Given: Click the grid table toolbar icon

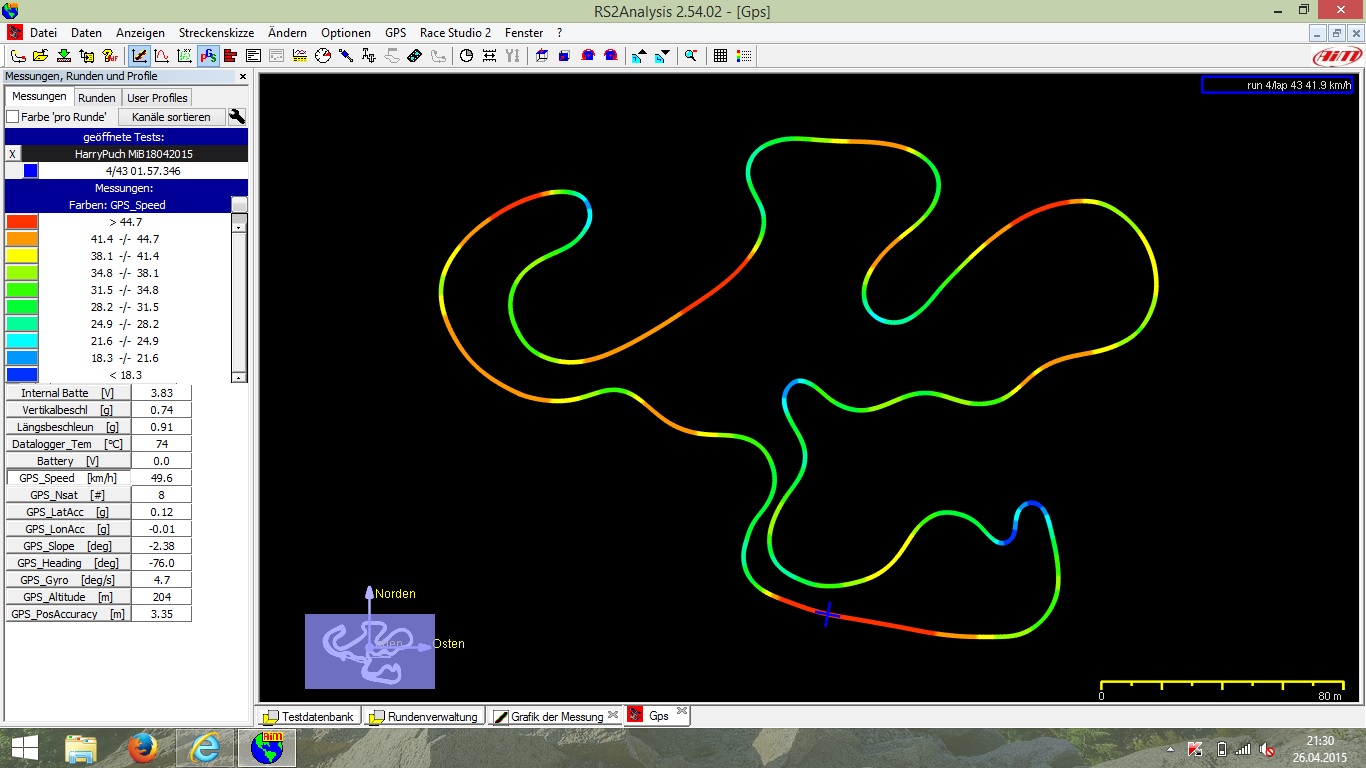Looking at the screenshot, I should click(x=720, y=56).
